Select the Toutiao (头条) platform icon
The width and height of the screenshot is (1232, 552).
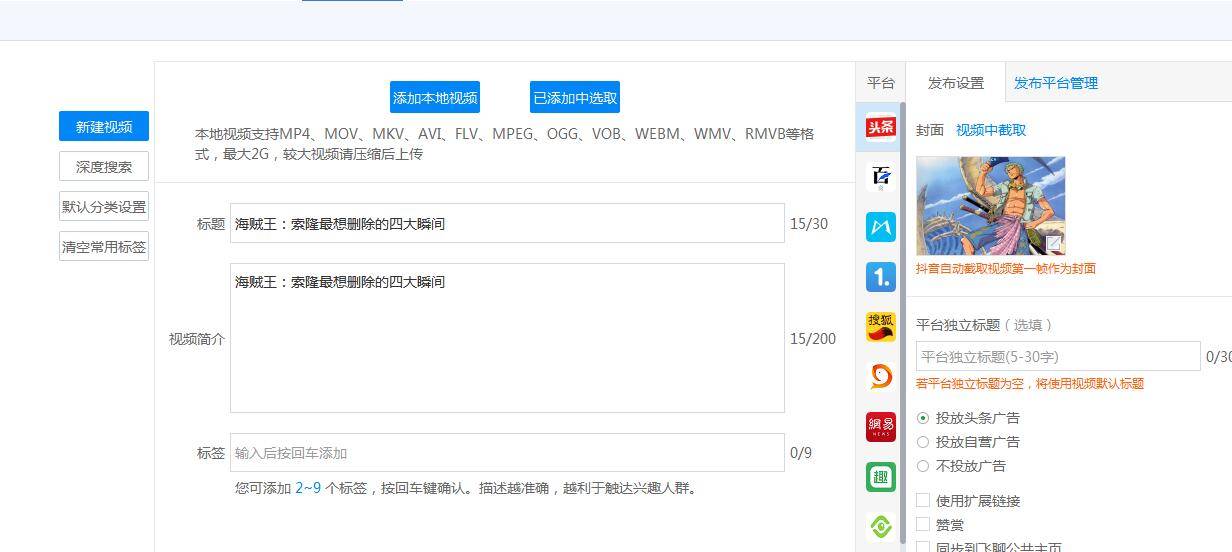point(880,127)
